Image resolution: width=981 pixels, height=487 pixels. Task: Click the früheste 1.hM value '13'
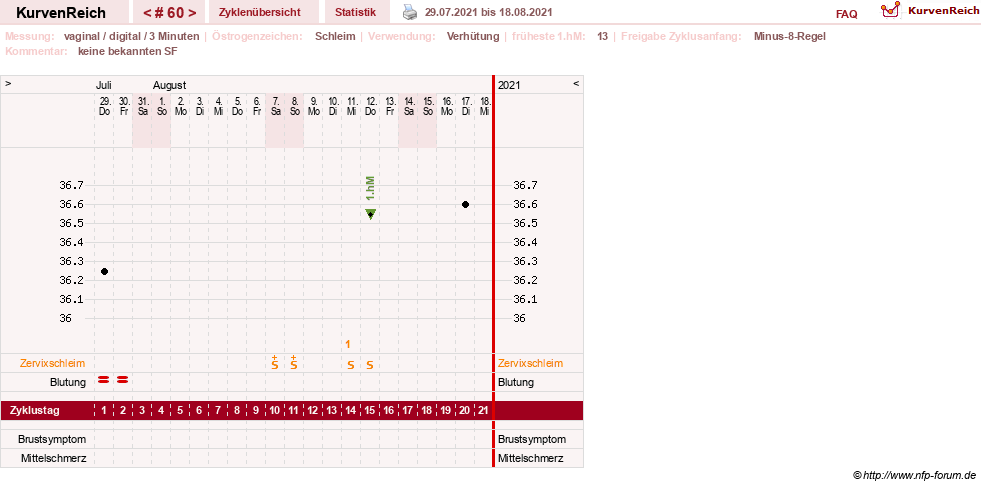[x=602, y=36]
